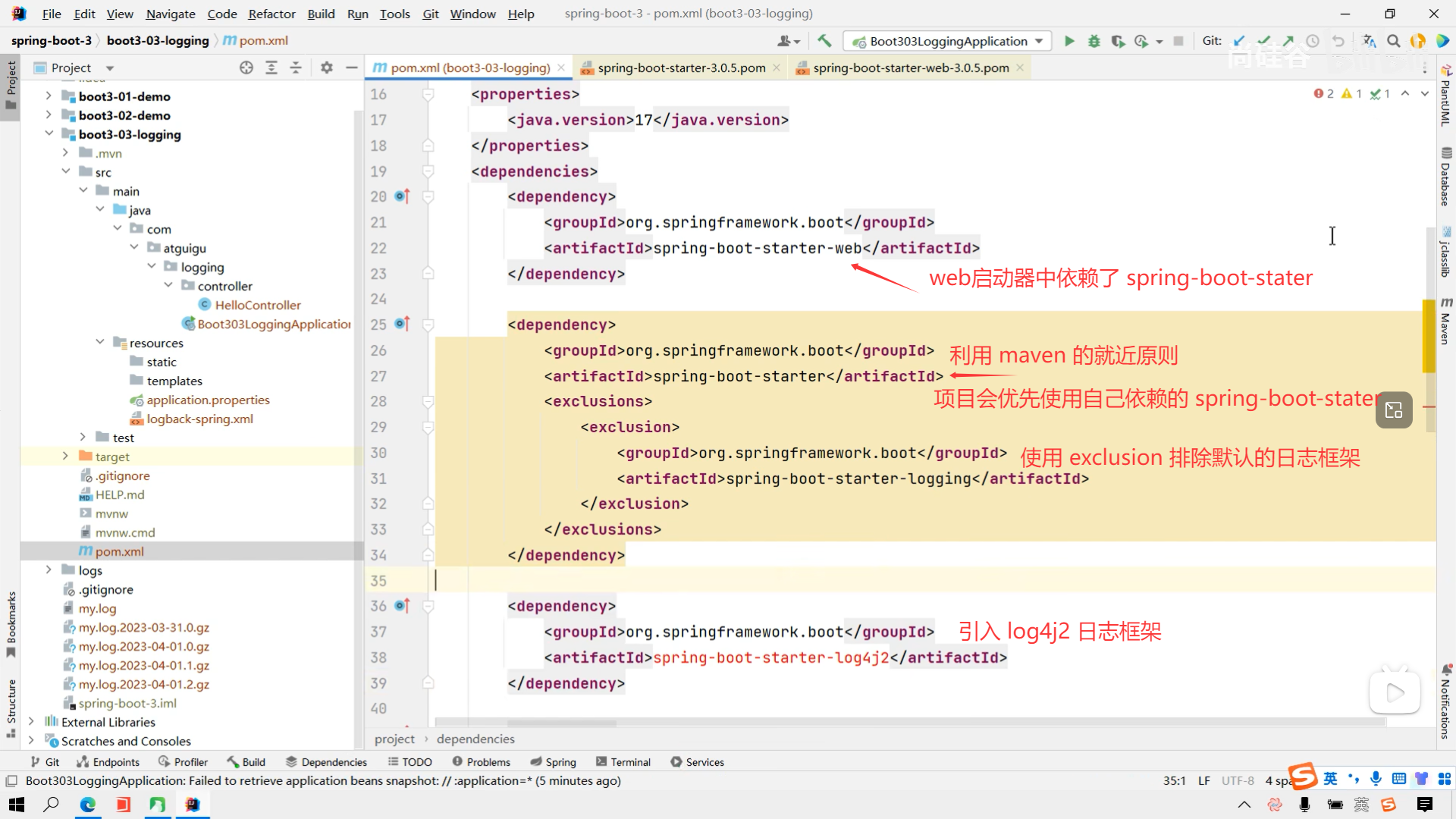The height and width of the screenshot is (819, 1456).
Task: Start debugging with the bug icon
Action: [1094, 41]
